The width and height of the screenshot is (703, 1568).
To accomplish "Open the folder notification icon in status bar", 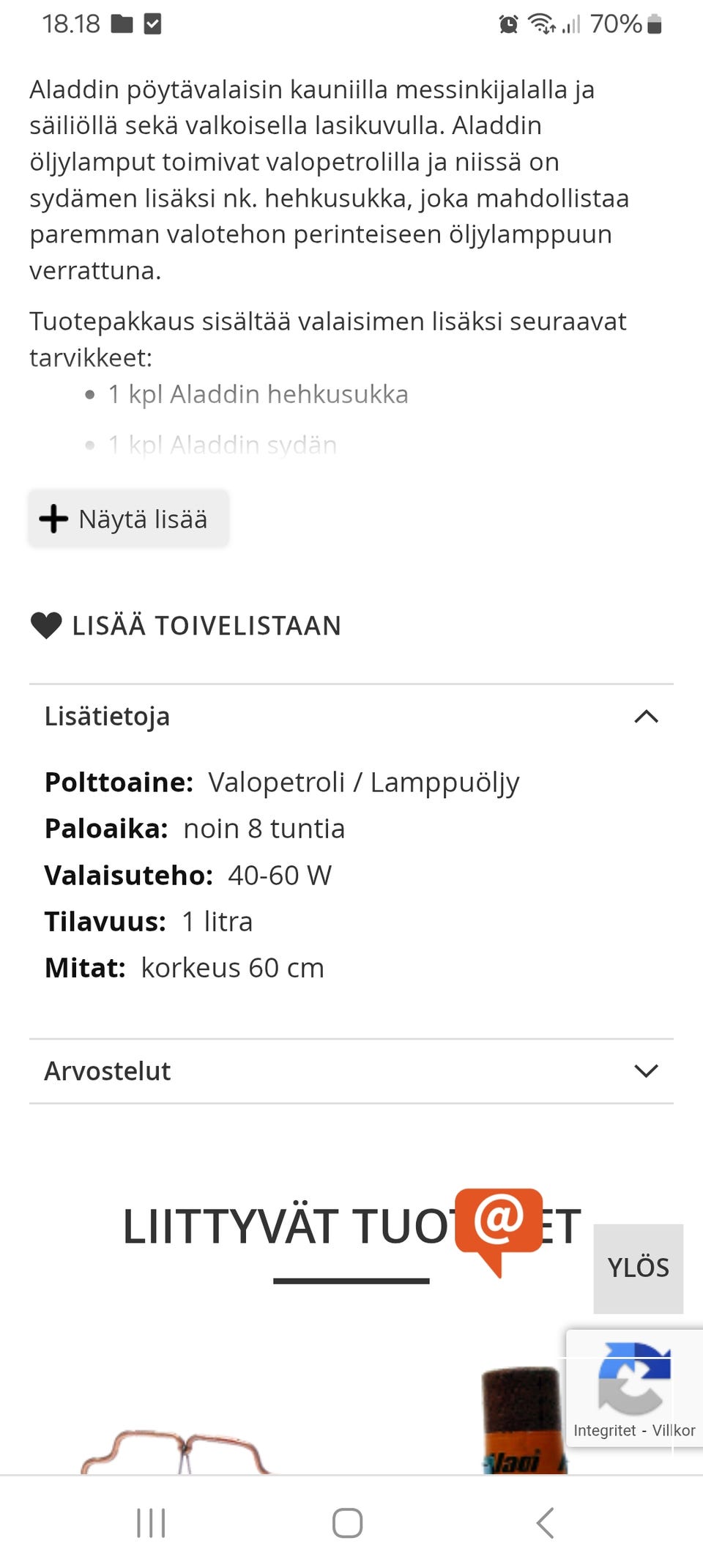I will click(122, 23).
